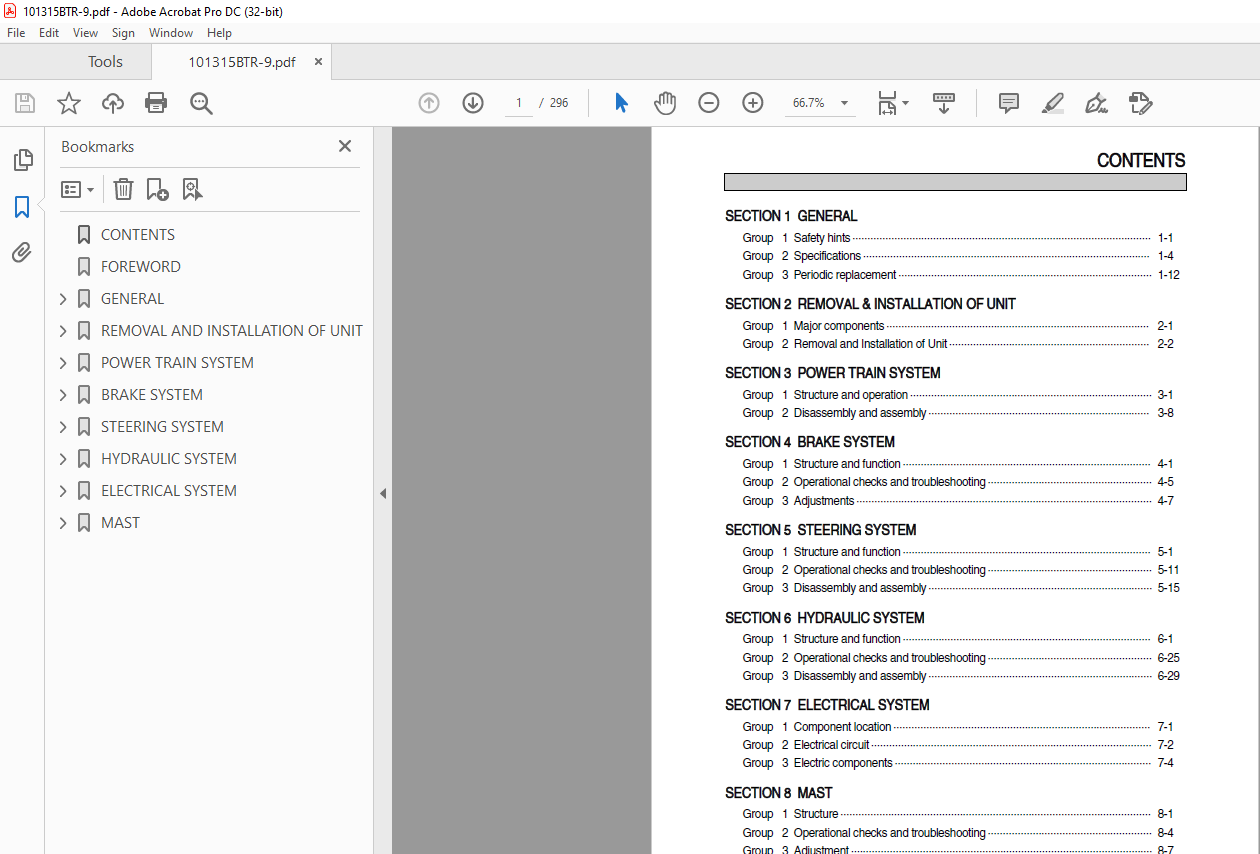
Task: Click 'Removal and Installation of Unit' entry
Action: tap(871, 344)
